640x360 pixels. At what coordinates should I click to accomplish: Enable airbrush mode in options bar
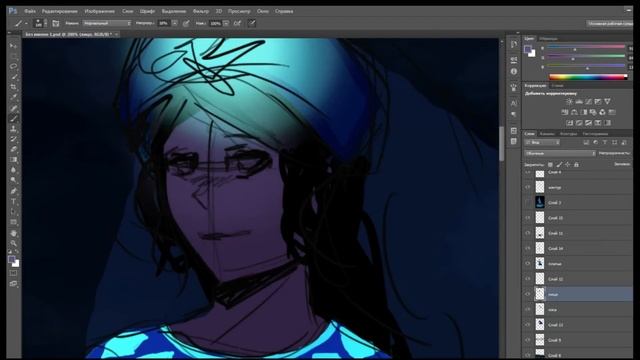(237, 23)
